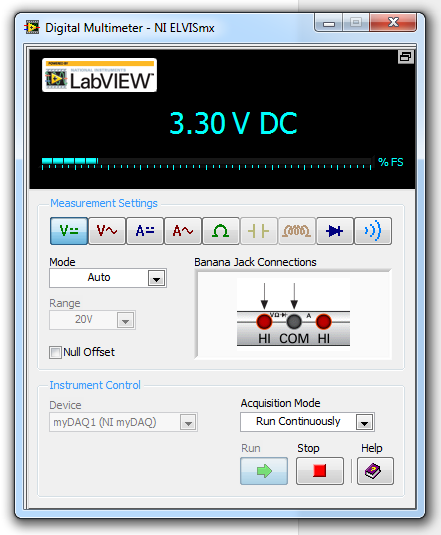Select AC voltage measurement mode

[107, 231]
